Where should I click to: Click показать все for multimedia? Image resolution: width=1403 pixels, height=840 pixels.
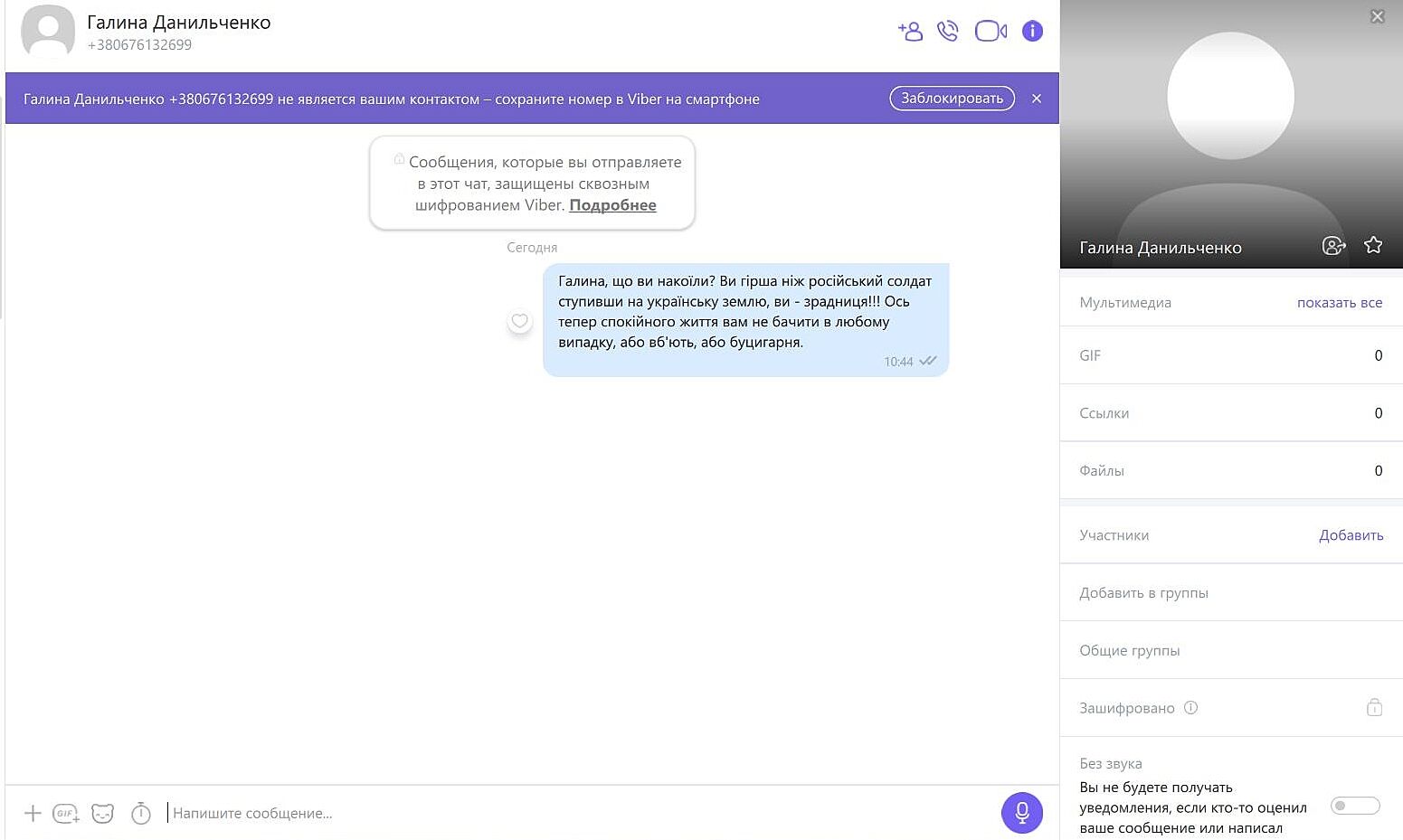pyautogui.click(x=1339, y=303)
